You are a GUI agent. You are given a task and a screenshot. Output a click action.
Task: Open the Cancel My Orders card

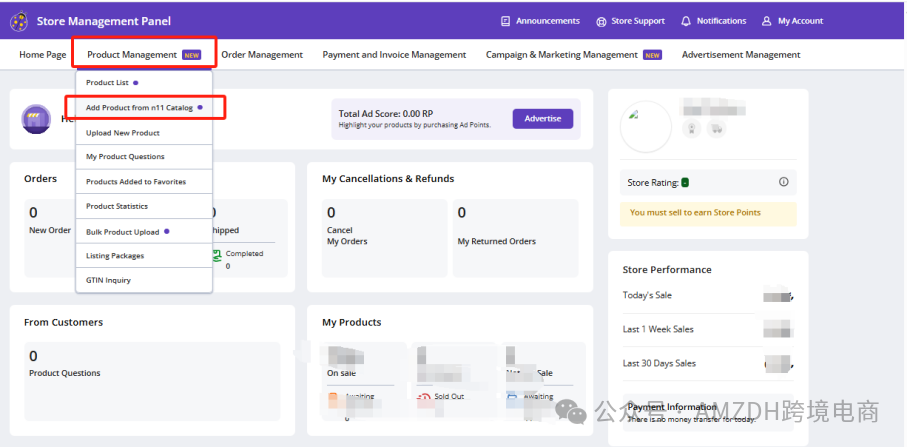(x=385, y=238)
